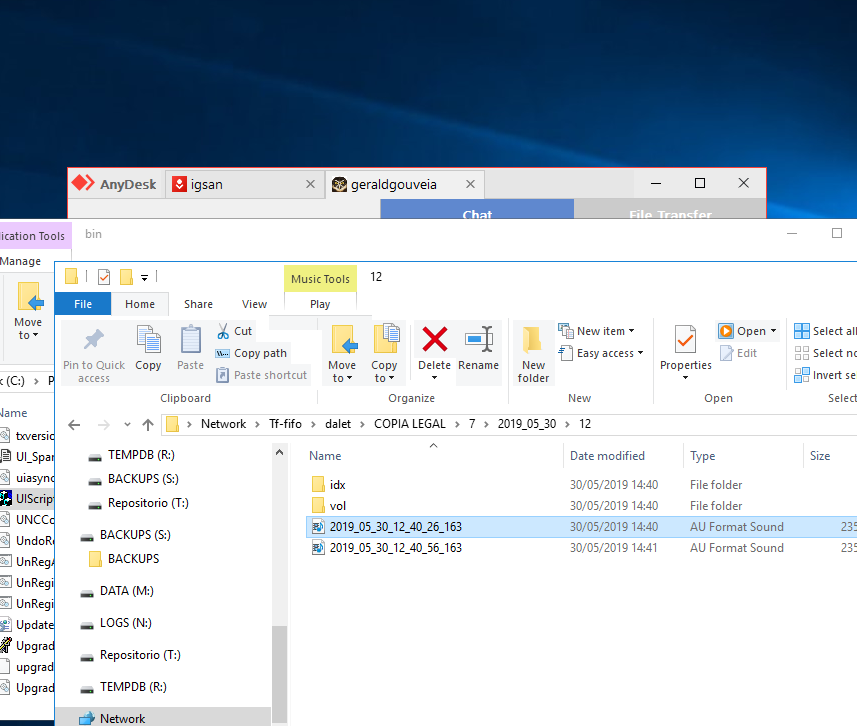857x726 pixels.
Task: Click 2019_05_30 in the address bar path
Action: pyautogui.click(x=526, y=424)
